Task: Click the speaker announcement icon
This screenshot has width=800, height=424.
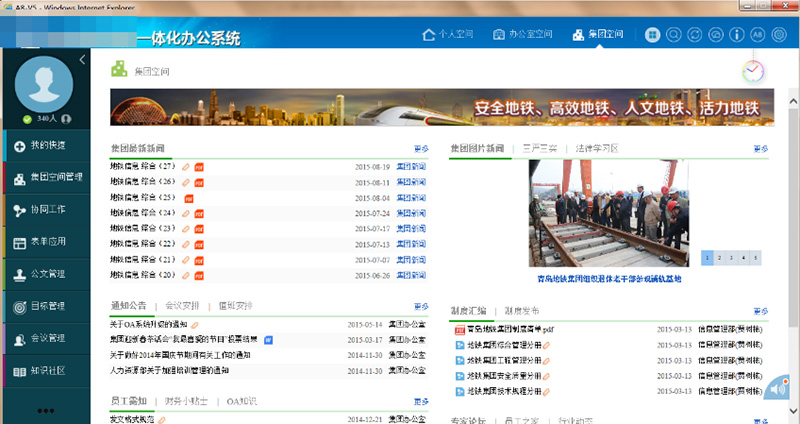Action: (777, 388)
